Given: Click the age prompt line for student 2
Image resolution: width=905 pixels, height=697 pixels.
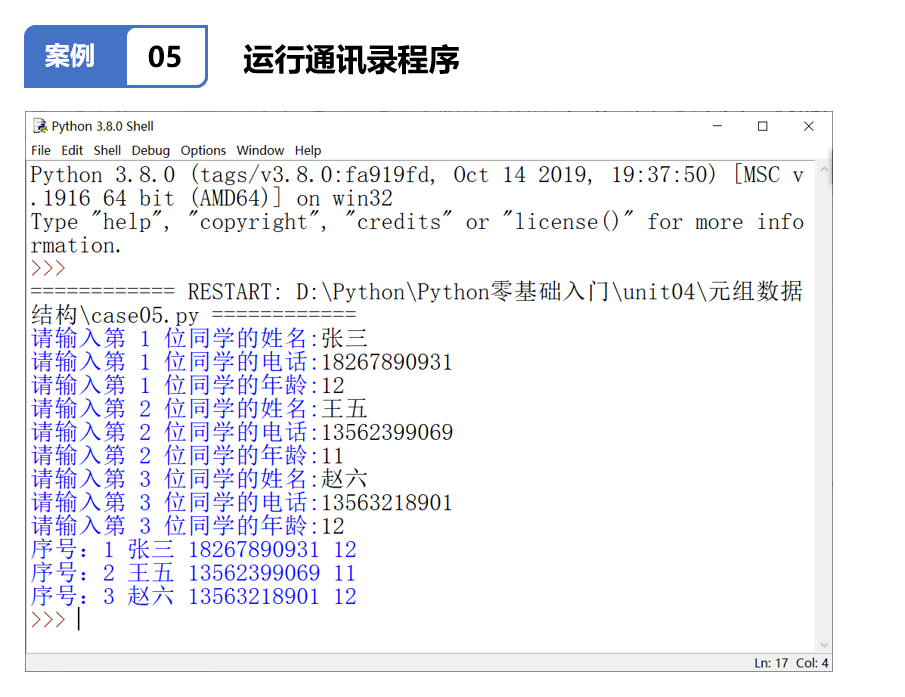Looking at the screenshot, I should [187, 456].
